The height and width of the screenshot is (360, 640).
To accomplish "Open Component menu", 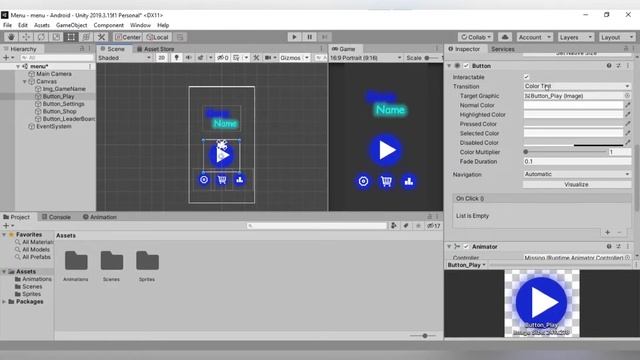I will click(108, 25).
